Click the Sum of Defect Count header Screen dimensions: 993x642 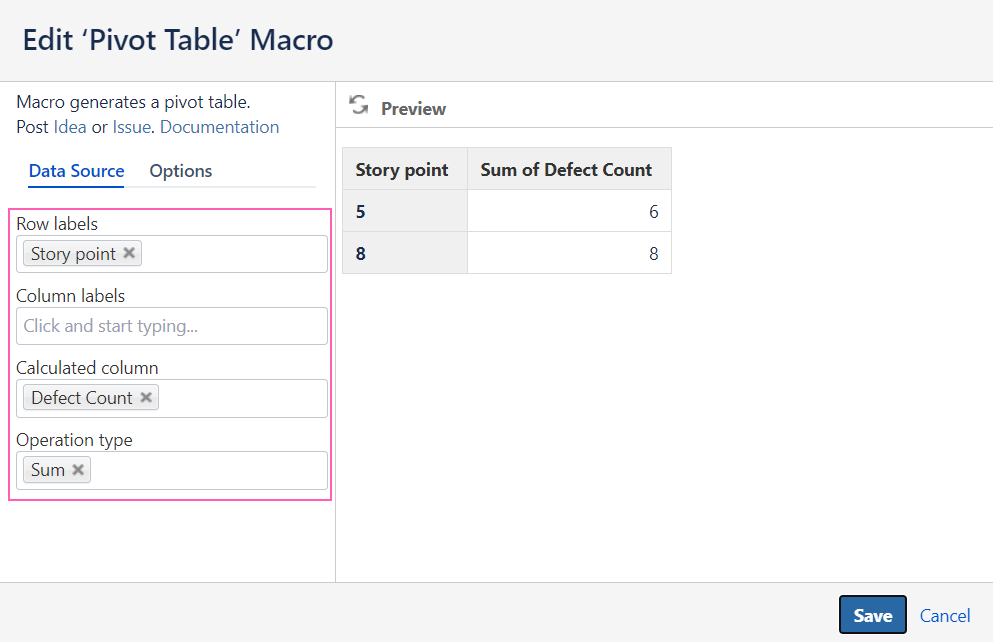click(x=566, y=169)
